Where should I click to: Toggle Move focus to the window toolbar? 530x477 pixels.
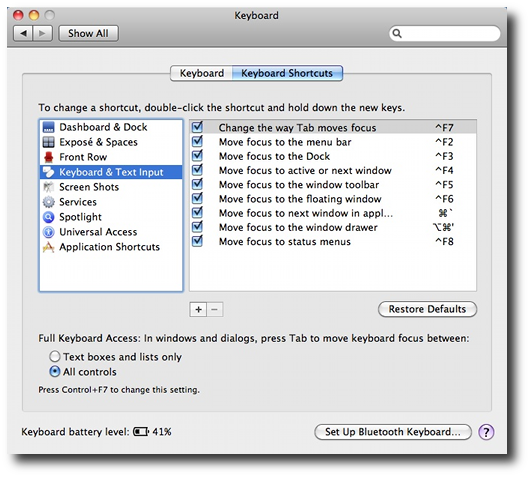point(197,184)
